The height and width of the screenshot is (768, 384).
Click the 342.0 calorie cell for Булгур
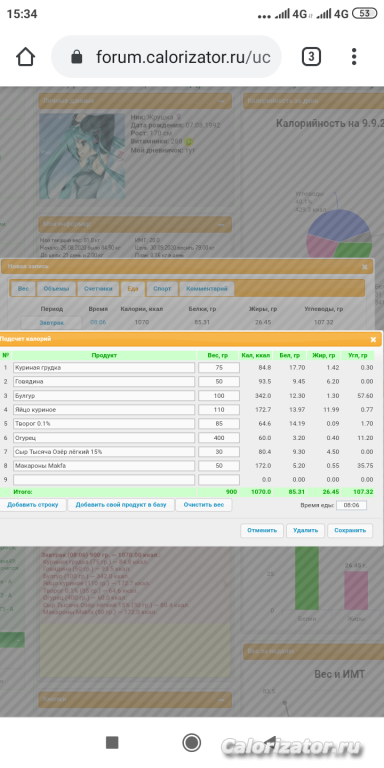tap(264, 395)
